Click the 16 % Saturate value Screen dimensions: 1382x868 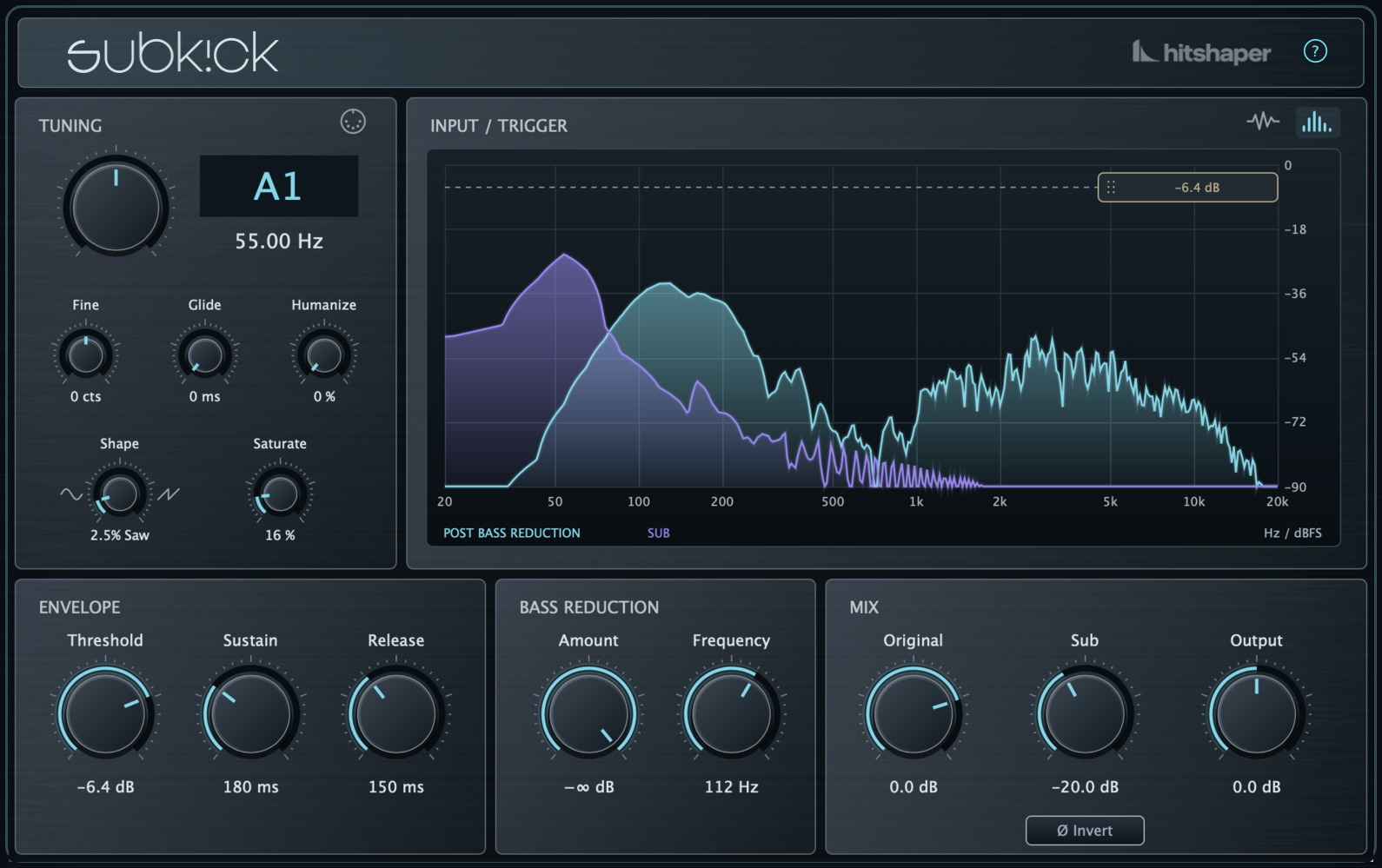[x=280, y=535]
